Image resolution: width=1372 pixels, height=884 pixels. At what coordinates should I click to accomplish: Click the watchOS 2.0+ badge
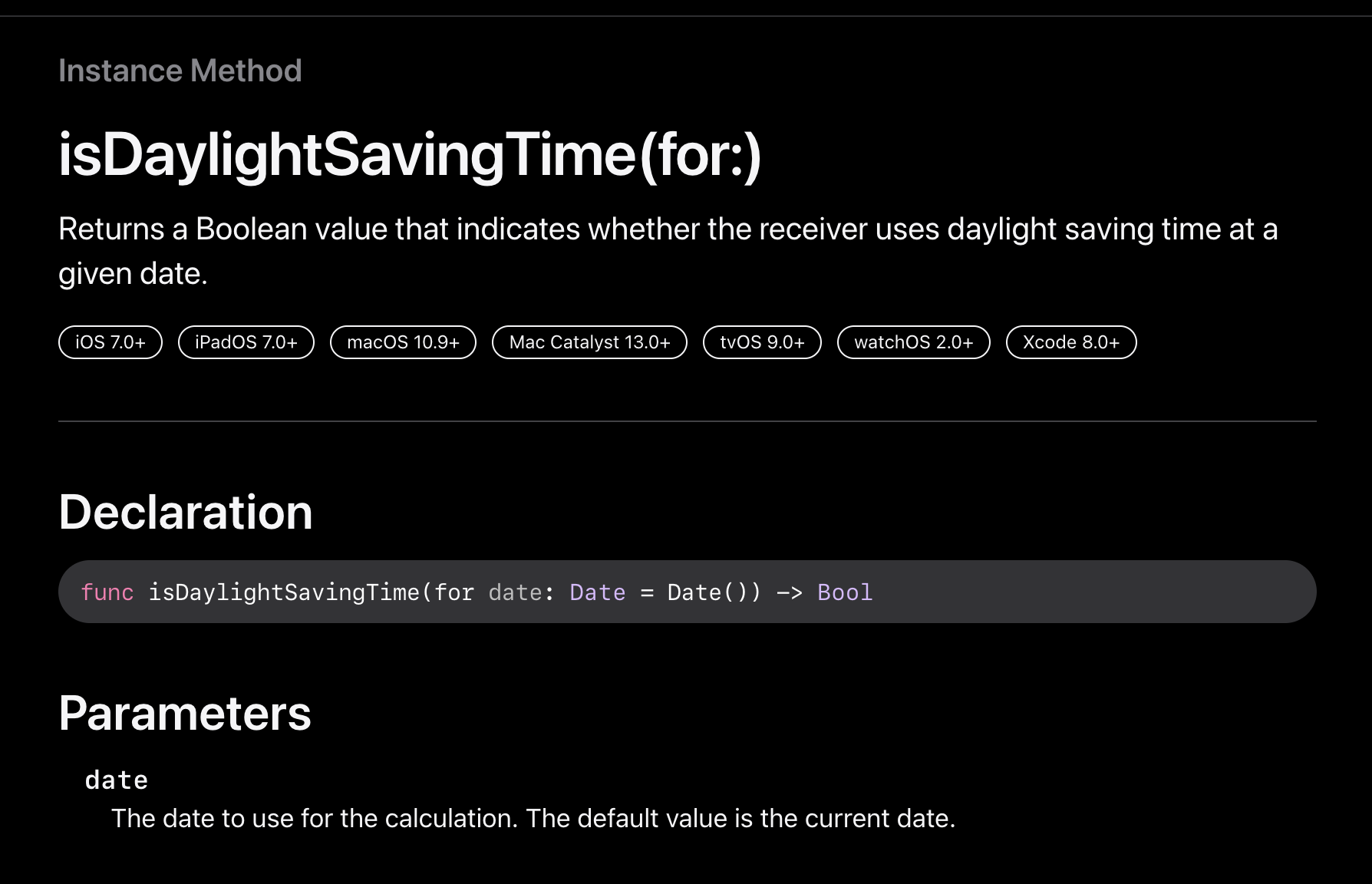[914, 342]
